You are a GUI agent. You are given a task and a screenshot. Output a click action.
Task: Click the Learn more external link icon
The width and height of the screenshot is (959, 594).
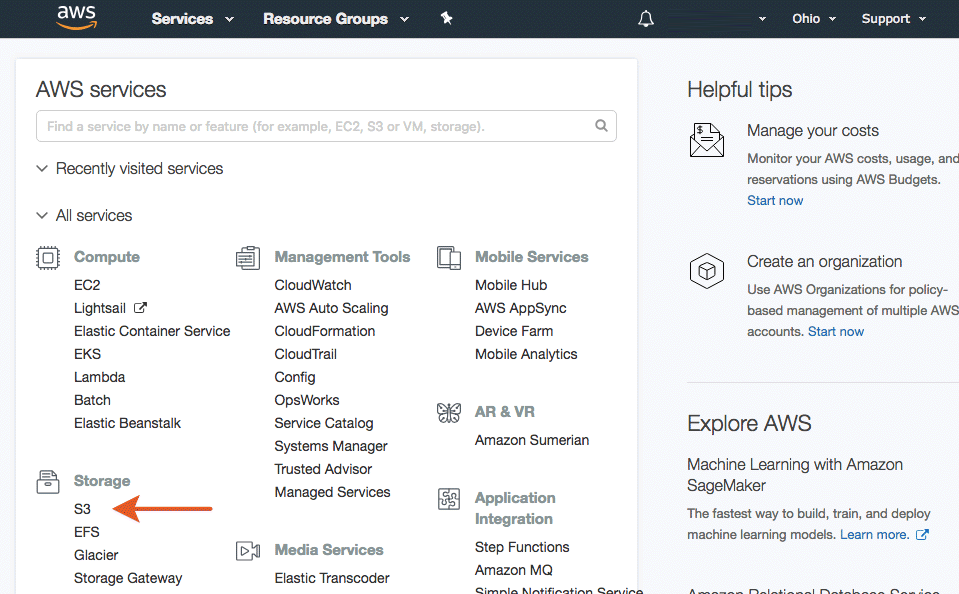922,535
